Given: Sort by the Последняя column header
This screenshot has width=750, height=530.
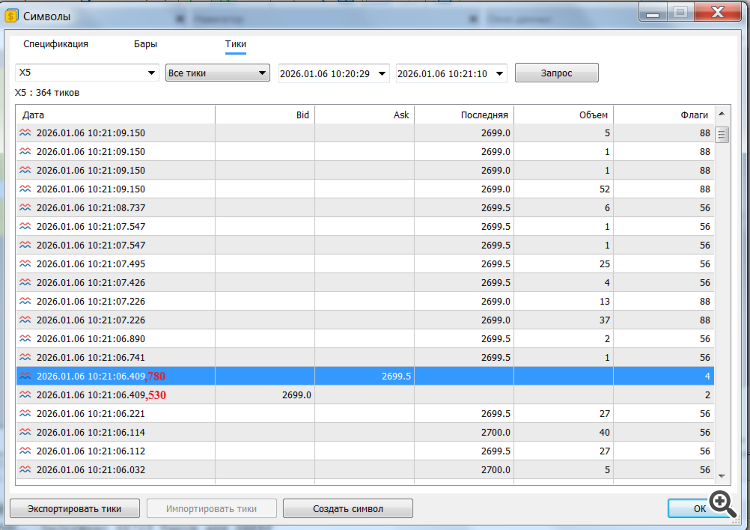Looking at the screenshot, I should [x=464, y=115].
